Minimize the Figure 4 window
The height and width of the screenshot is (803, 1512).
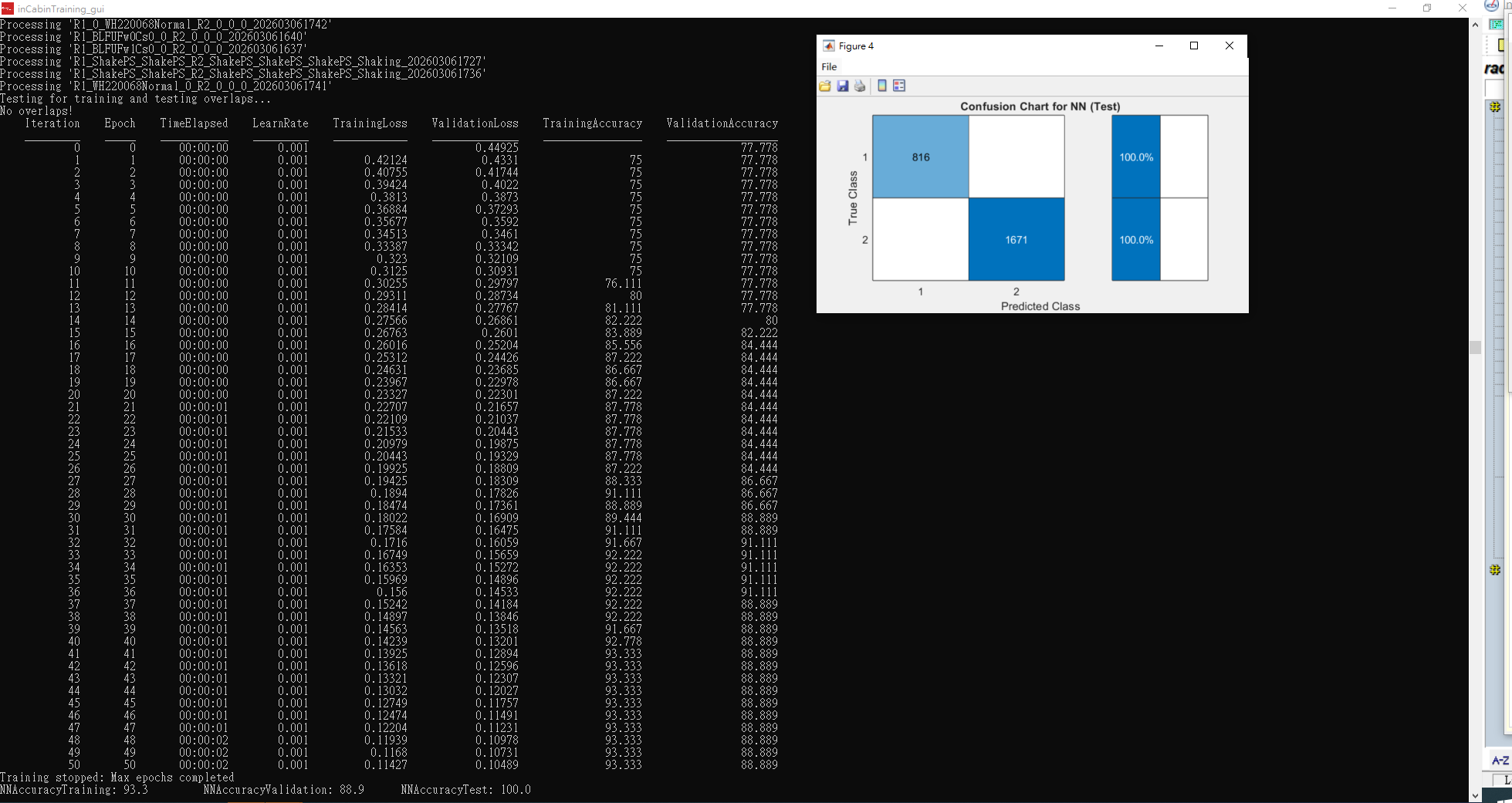(1159, 46)
